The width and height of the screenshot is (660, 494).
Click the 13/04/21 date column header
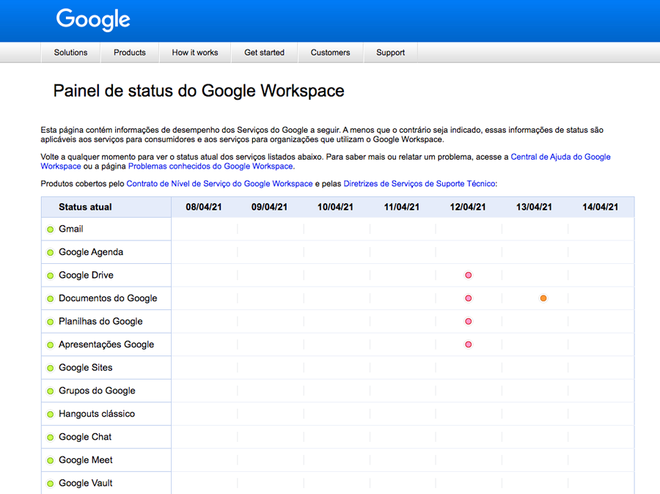click(x=534, y=207)
